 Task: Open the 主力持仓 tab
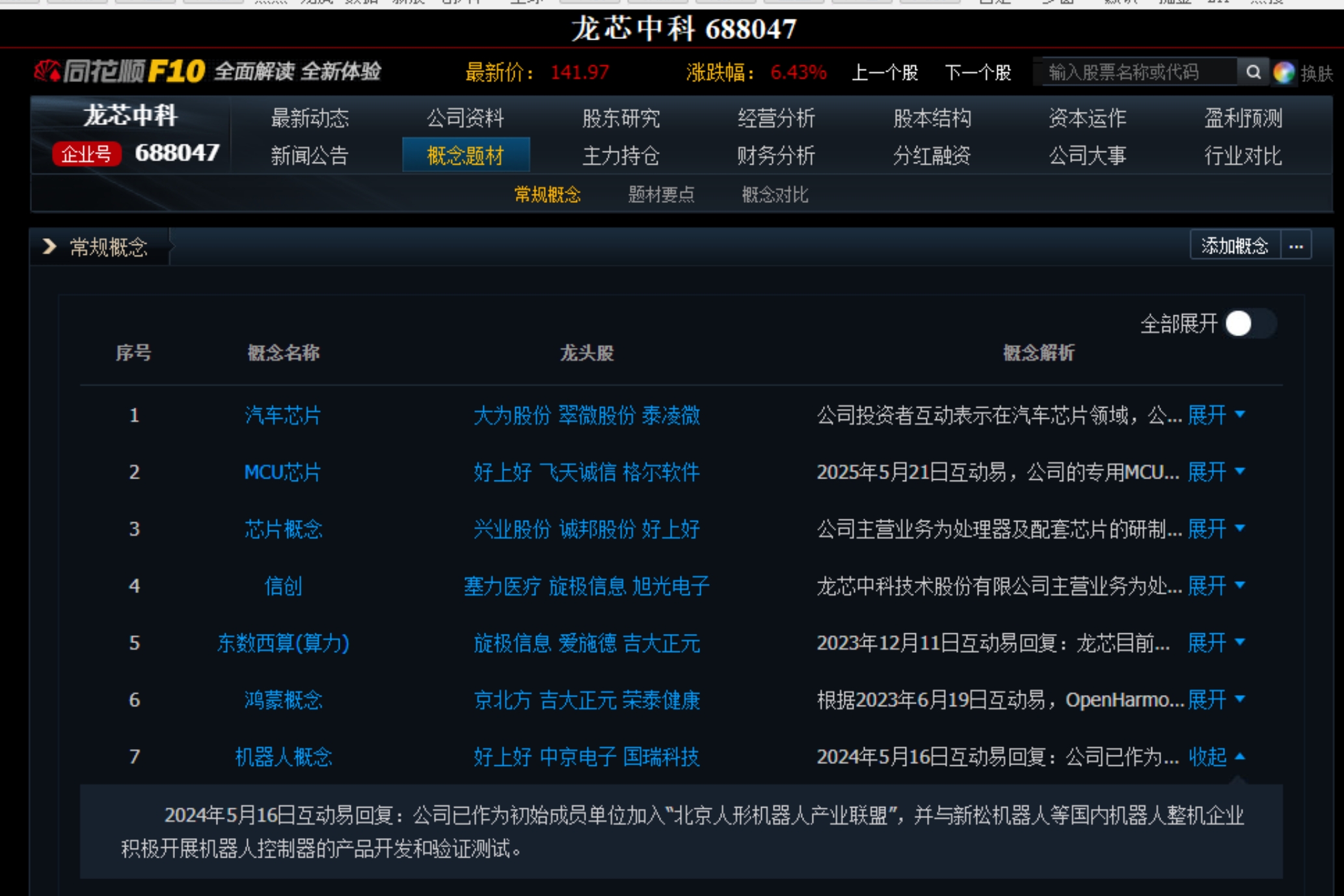tap(621, 155)
